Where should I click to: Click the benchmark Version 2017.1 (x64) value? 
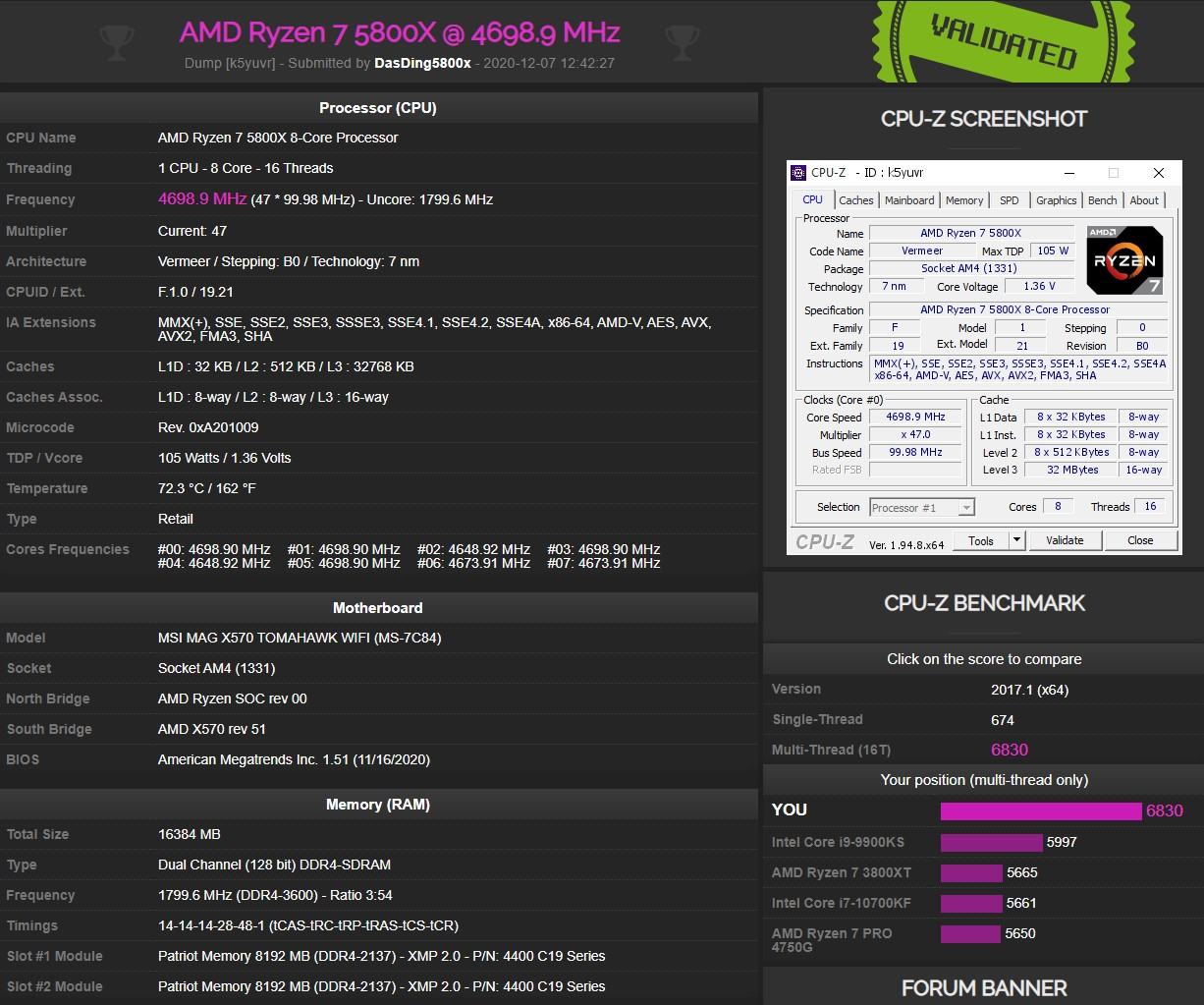(x=1029, y=690)
